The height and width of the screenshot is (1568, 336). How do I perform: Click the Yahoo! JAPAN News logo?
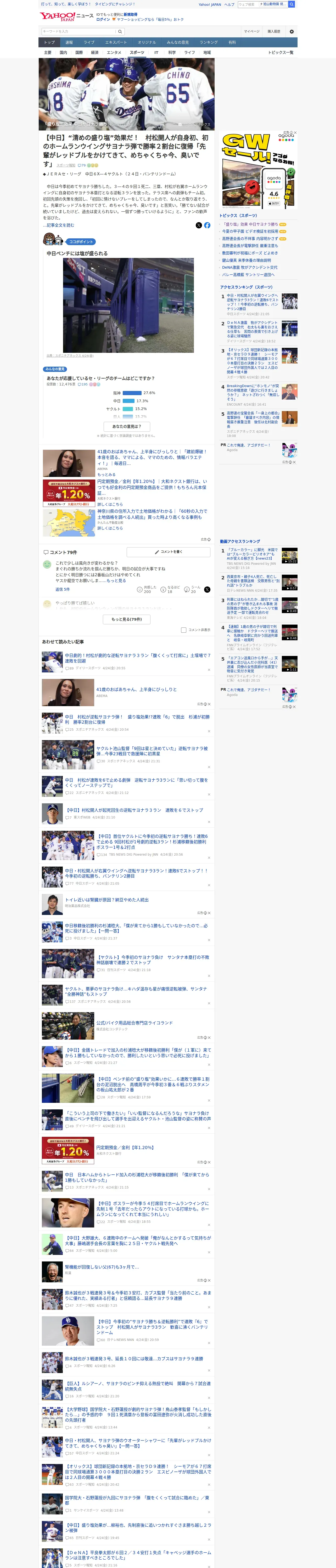(x=66, y=16)
